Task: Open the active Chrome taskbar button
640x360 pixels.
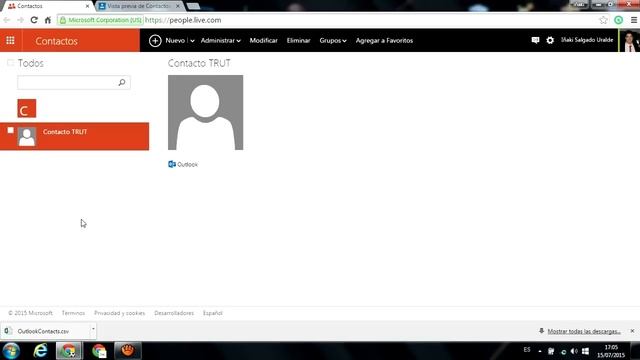Action: (x=69, y=351)
